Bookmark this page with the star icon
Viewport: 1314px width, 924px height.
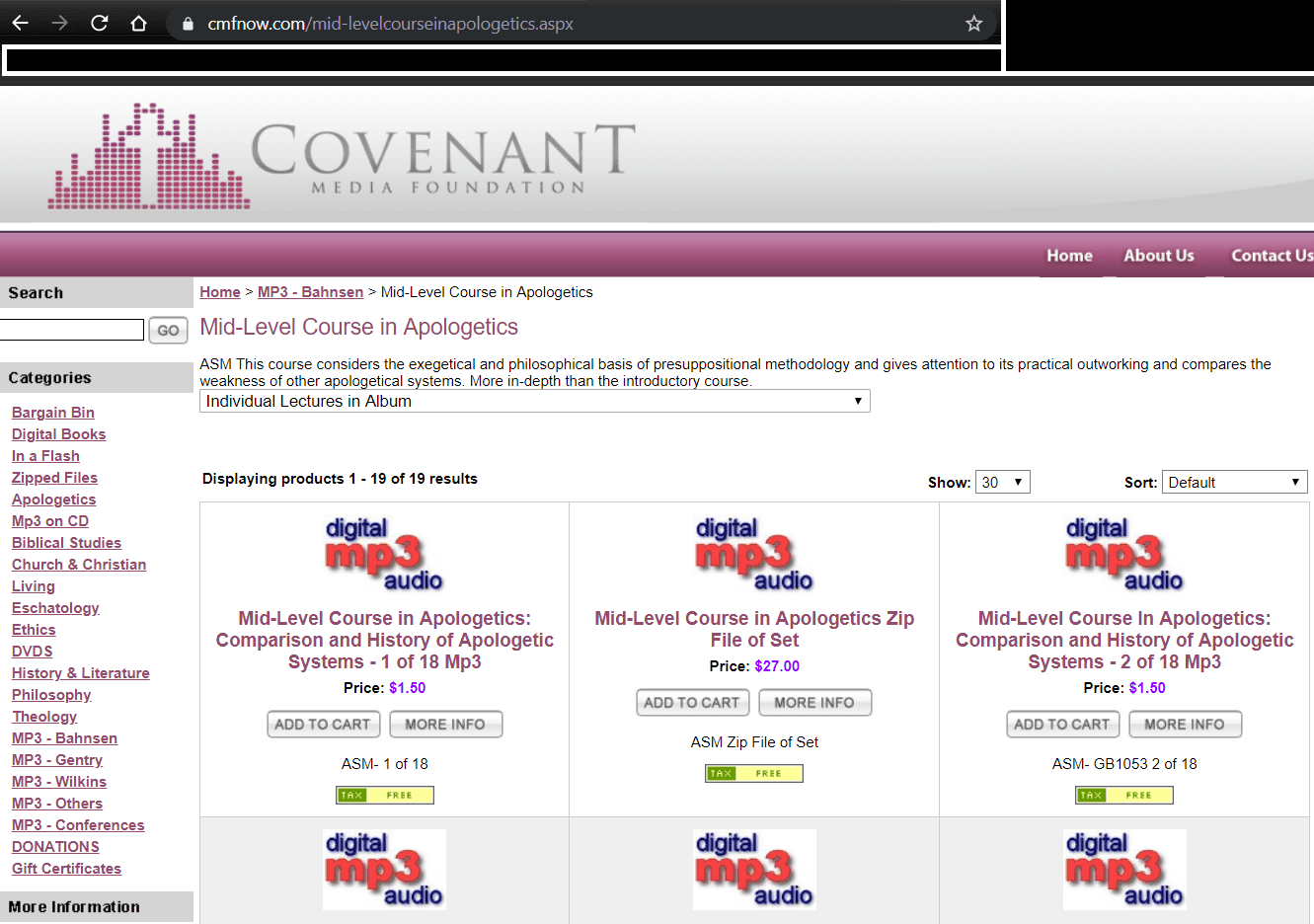pos(973,24)
